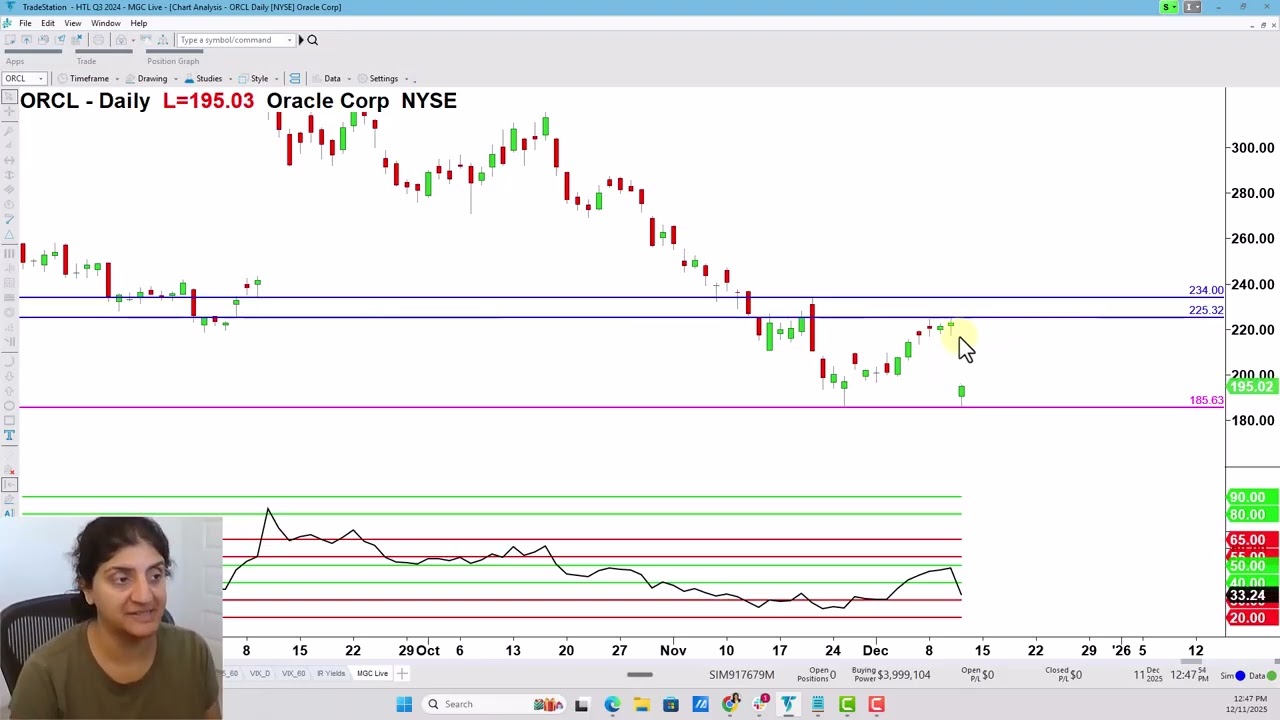The image size is (1280, 720).
Task: Open the command box history dropdown
Action: pos(289,40)
